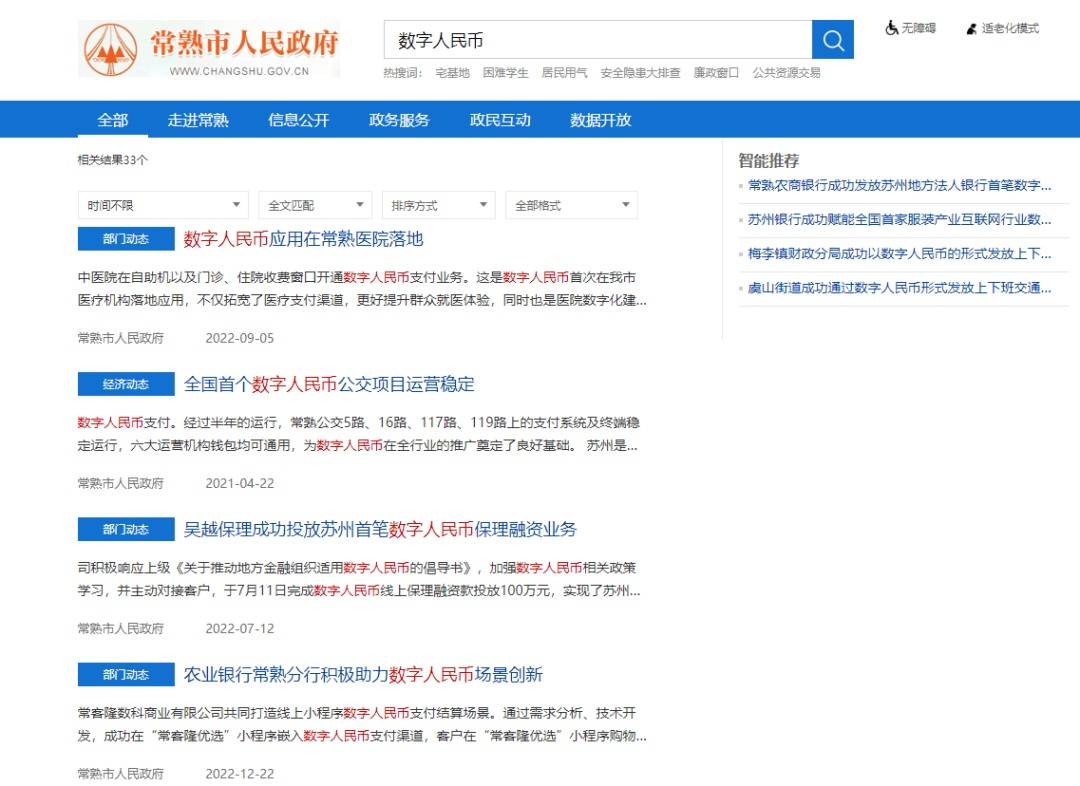This screenshot has width=1080, height=786.
Task: Choose hot search word 安全隐患大排查
Action: 640,73
